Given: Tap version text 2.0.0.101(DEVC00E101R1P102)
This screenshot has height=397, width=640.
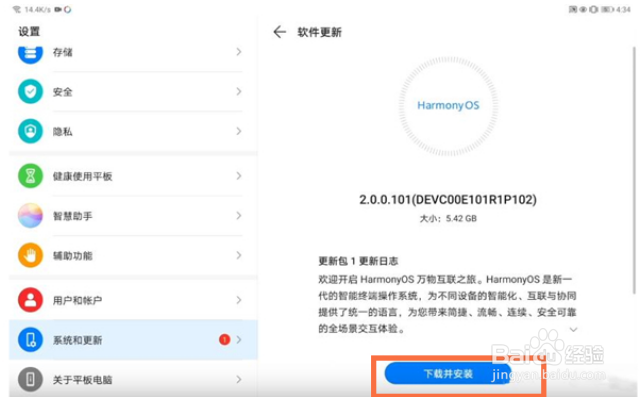Looking at the screenshot, I should [x=448, y=200].
